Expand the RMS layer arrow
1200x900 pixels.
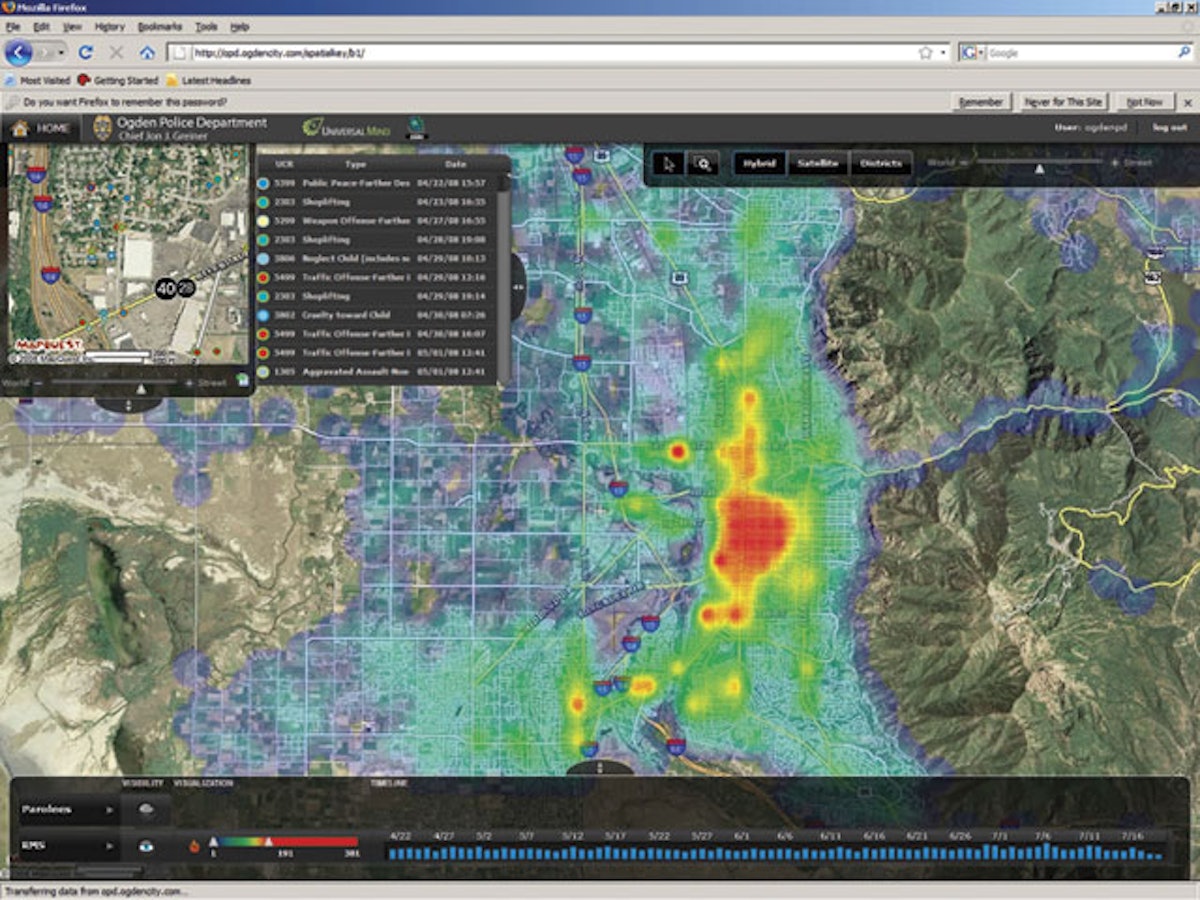tap(107, 847)
